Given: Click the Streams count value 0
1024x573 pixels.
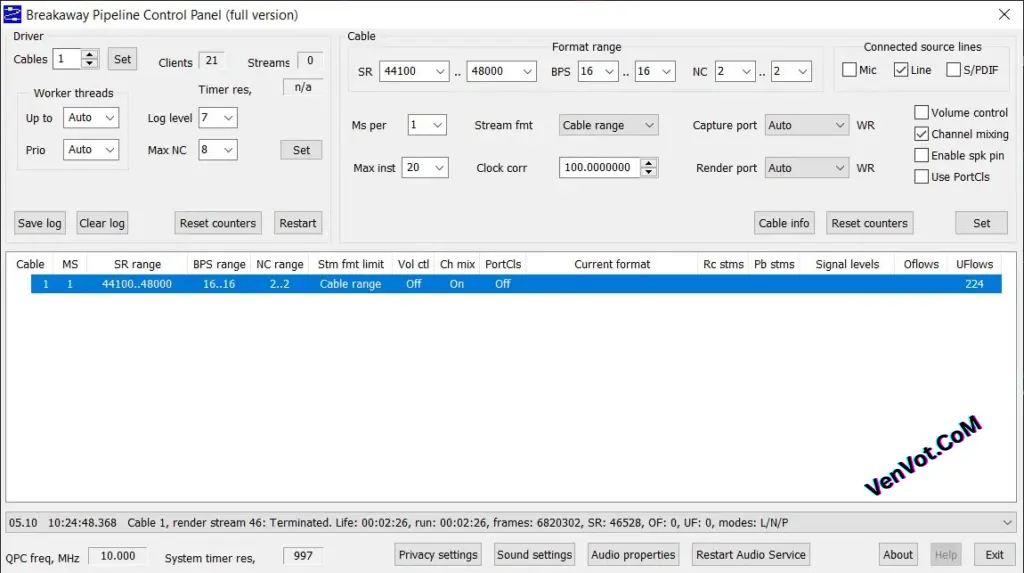Looking at the screenshot, I should pos(310,61).
